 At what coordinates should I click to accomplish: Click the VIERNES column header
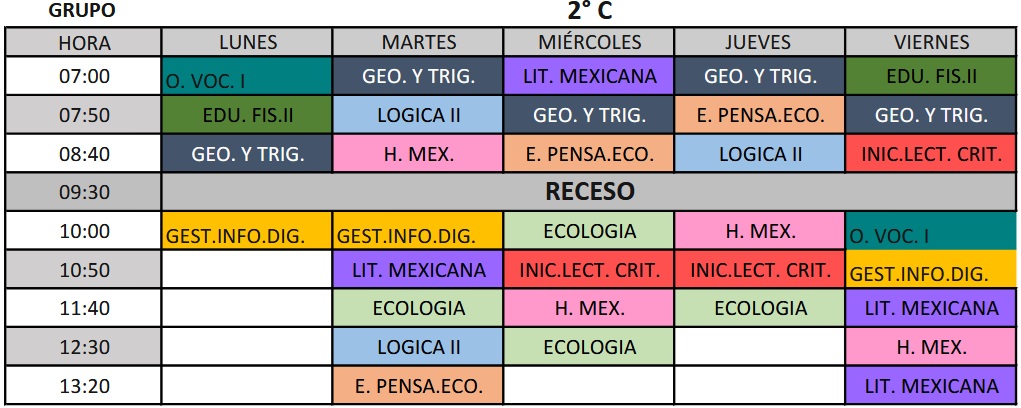tap(929, 42)
